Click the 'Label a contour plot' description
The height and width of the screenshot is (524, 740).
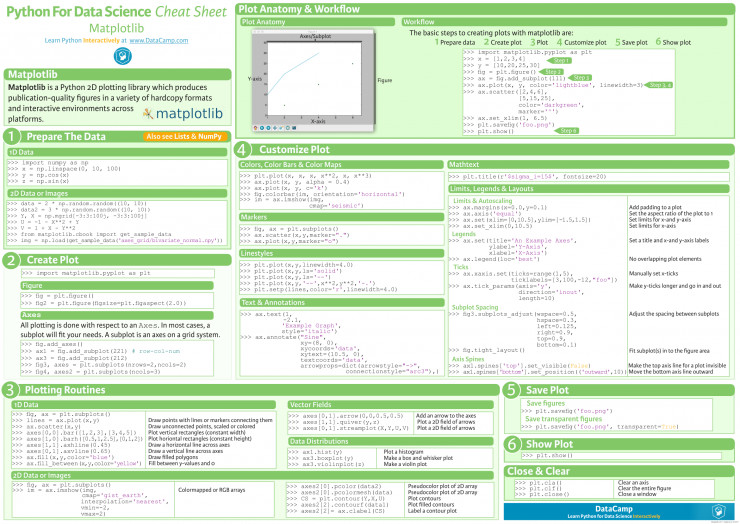pyautogui.click(x=432, y=511)
